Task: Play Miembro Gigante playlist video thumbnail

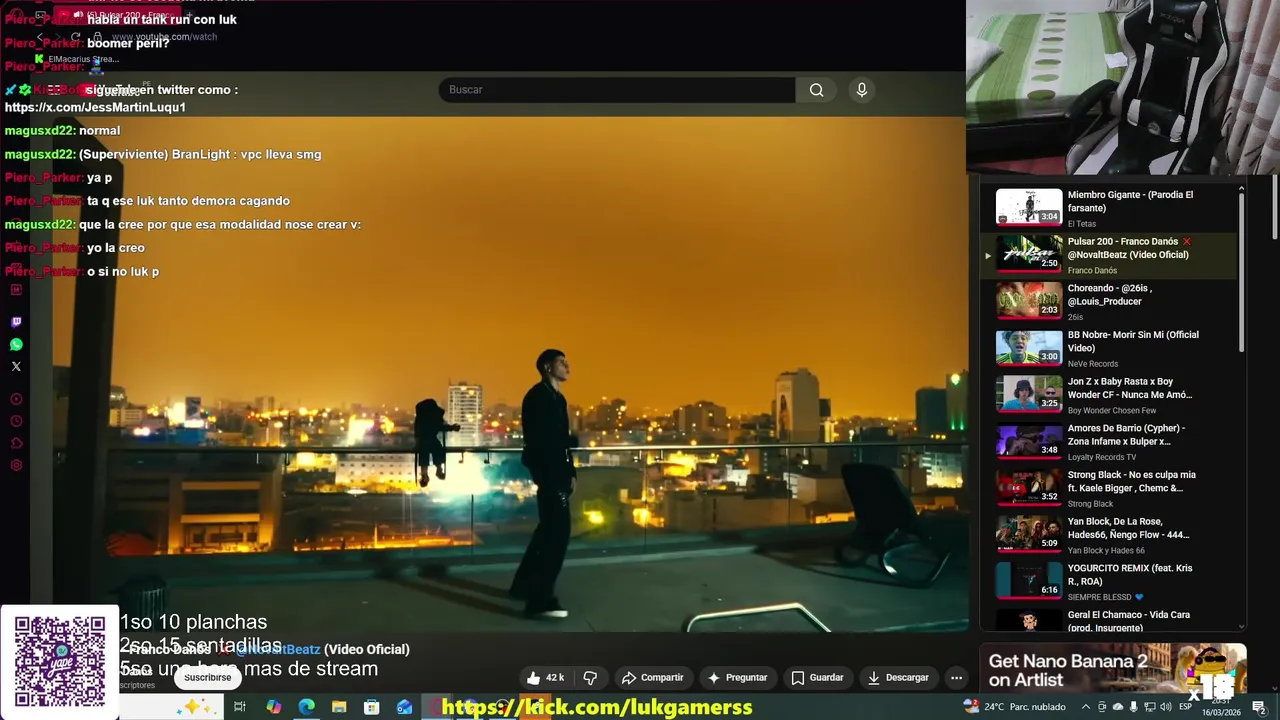Action: pyautogui.click(x=1029, y=207)
